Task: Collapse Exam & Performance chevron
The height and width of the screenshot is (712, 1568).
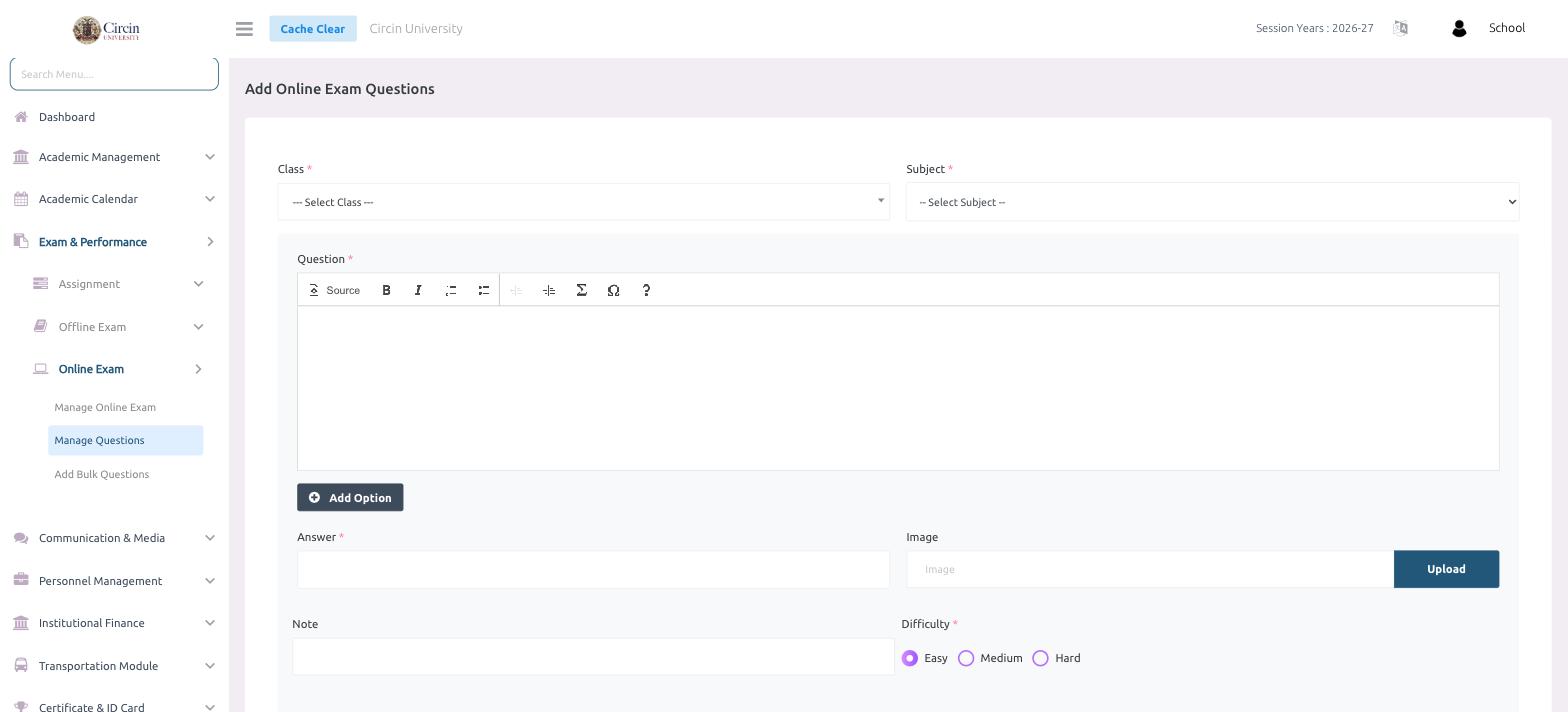Action: (209, 242)
